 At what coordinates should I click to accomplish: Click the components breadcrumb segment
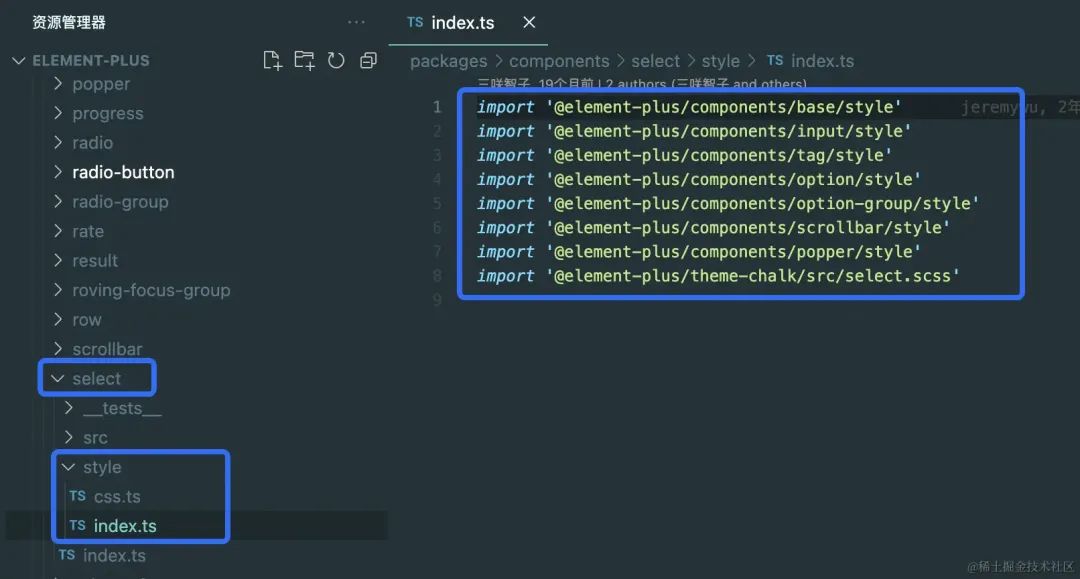click(x=559, y=61)
